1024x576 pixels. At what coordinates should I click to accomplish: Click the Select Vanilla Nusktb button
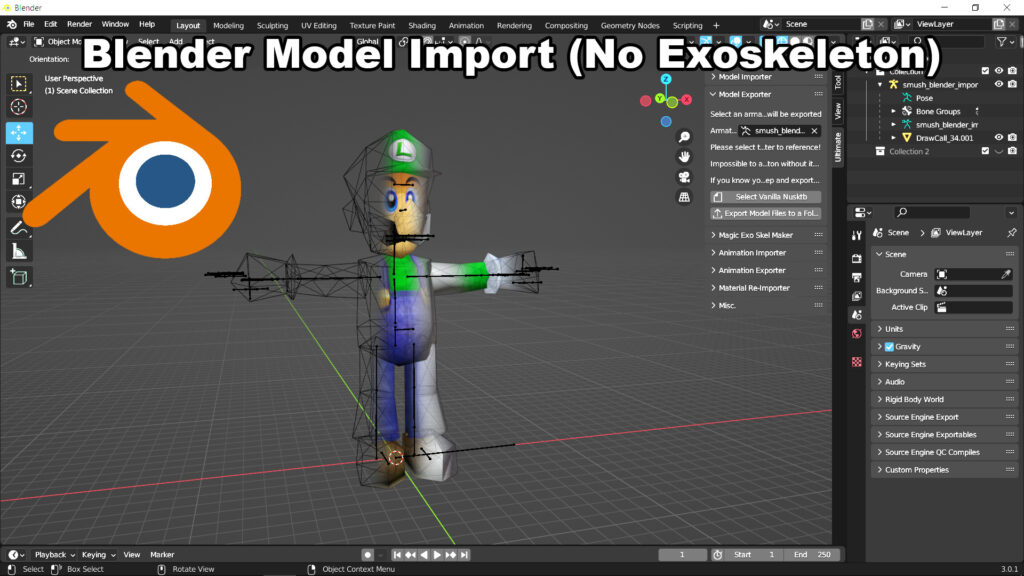(765, 197)
